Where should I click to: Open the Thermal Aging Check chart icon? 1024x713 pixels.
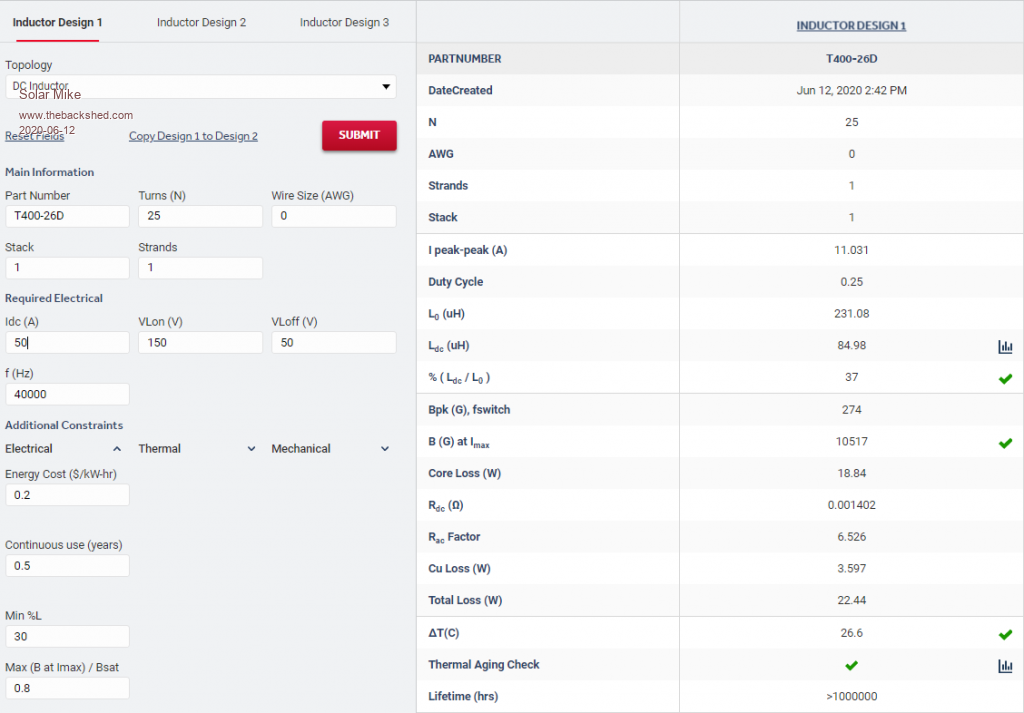pyautogui.click(x=1005, y=666)
